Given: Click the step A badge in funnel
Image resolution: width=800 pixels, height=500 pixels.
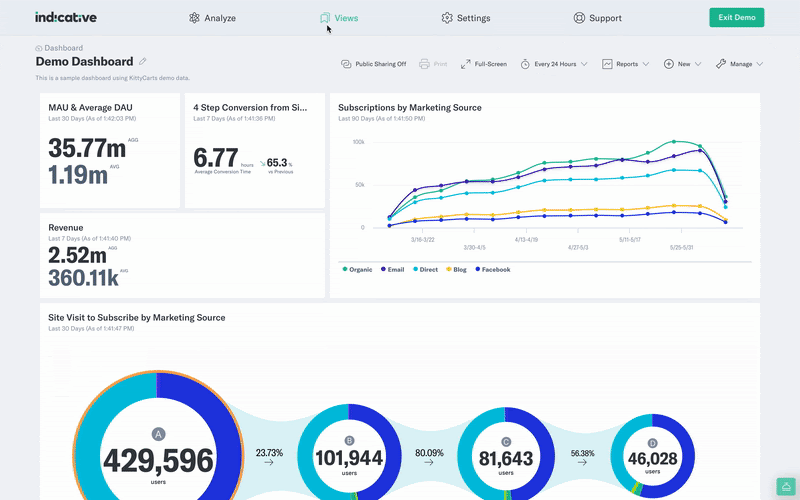Looking at the screenshot, I should [x=159, y=434].
